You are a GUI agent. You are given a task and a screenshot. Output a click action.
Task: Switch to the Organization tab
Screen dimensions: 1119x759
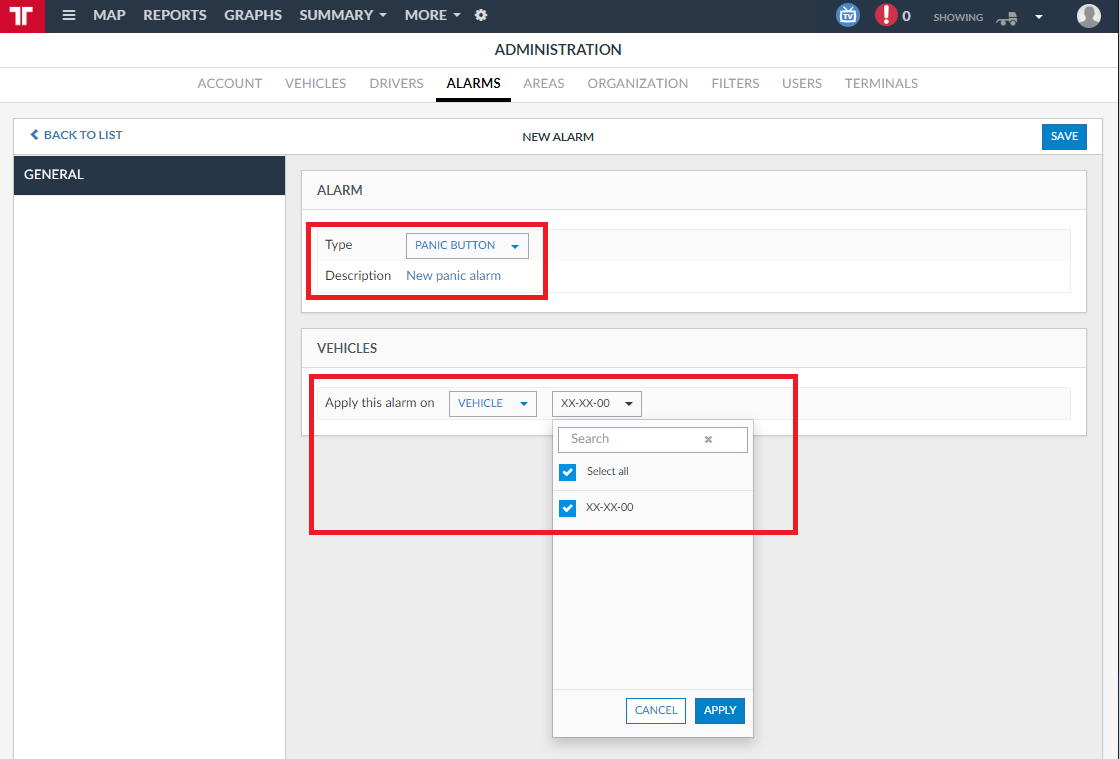coord(637,83)
